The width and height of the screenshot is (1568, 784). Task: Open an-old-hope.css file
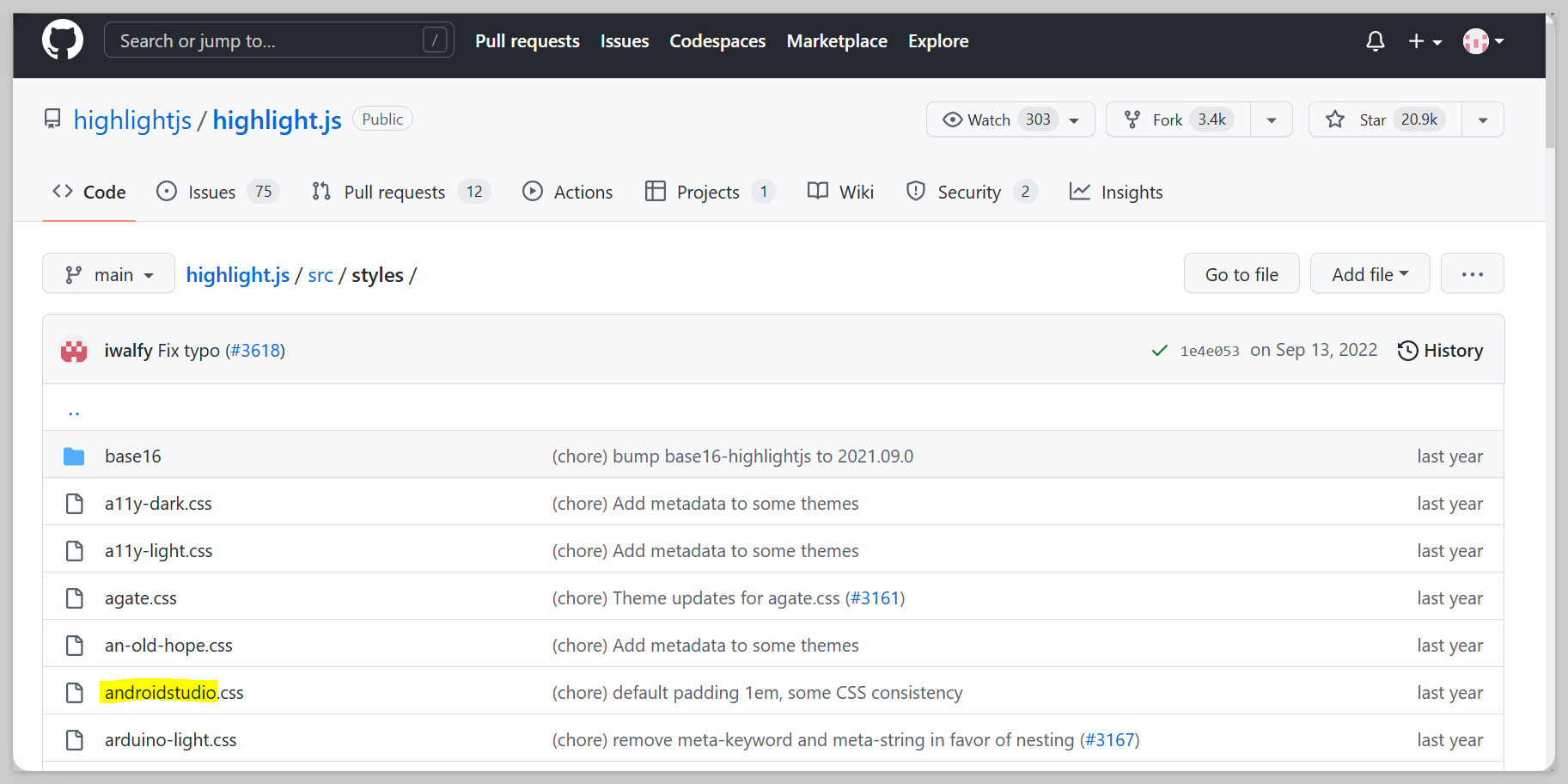coord(168,646)
